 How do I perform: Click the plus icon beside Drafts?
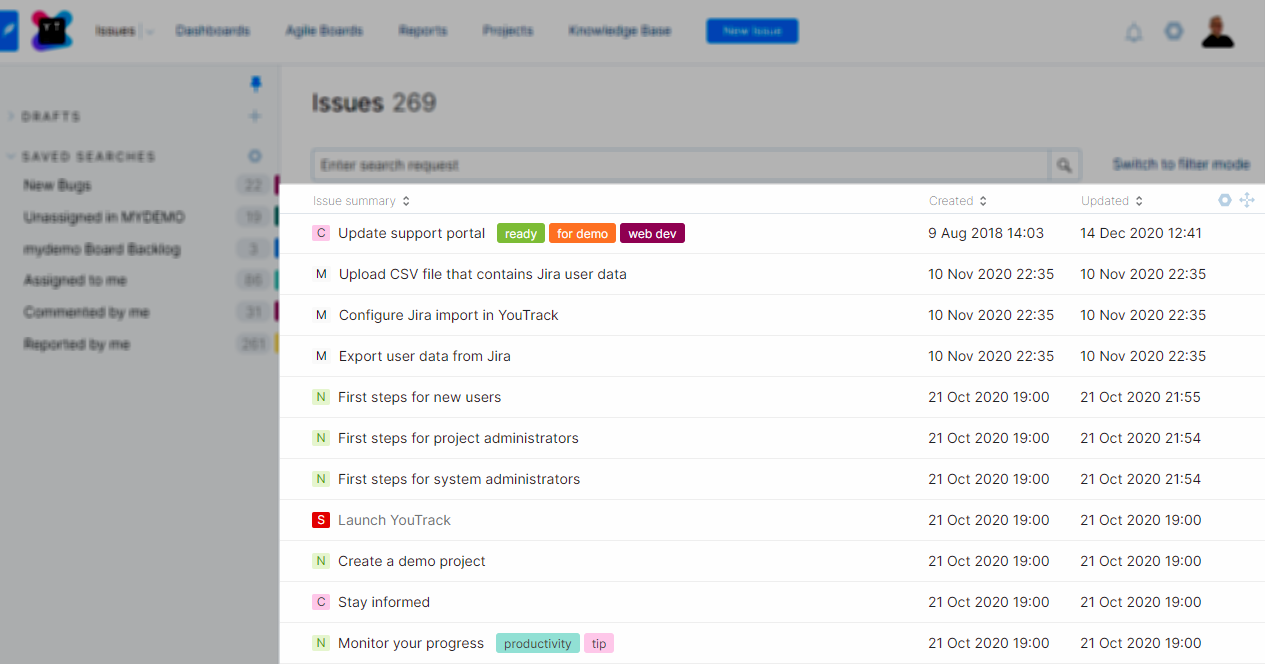coord(255,116)
